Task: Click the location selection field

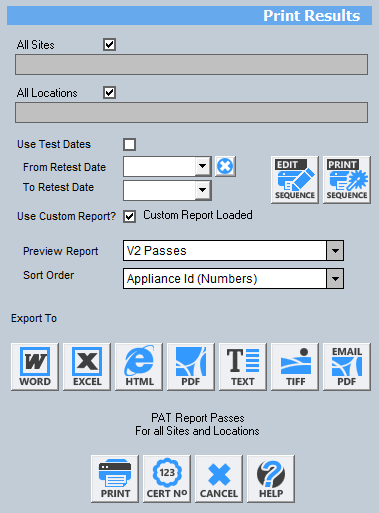Action: 191,113
